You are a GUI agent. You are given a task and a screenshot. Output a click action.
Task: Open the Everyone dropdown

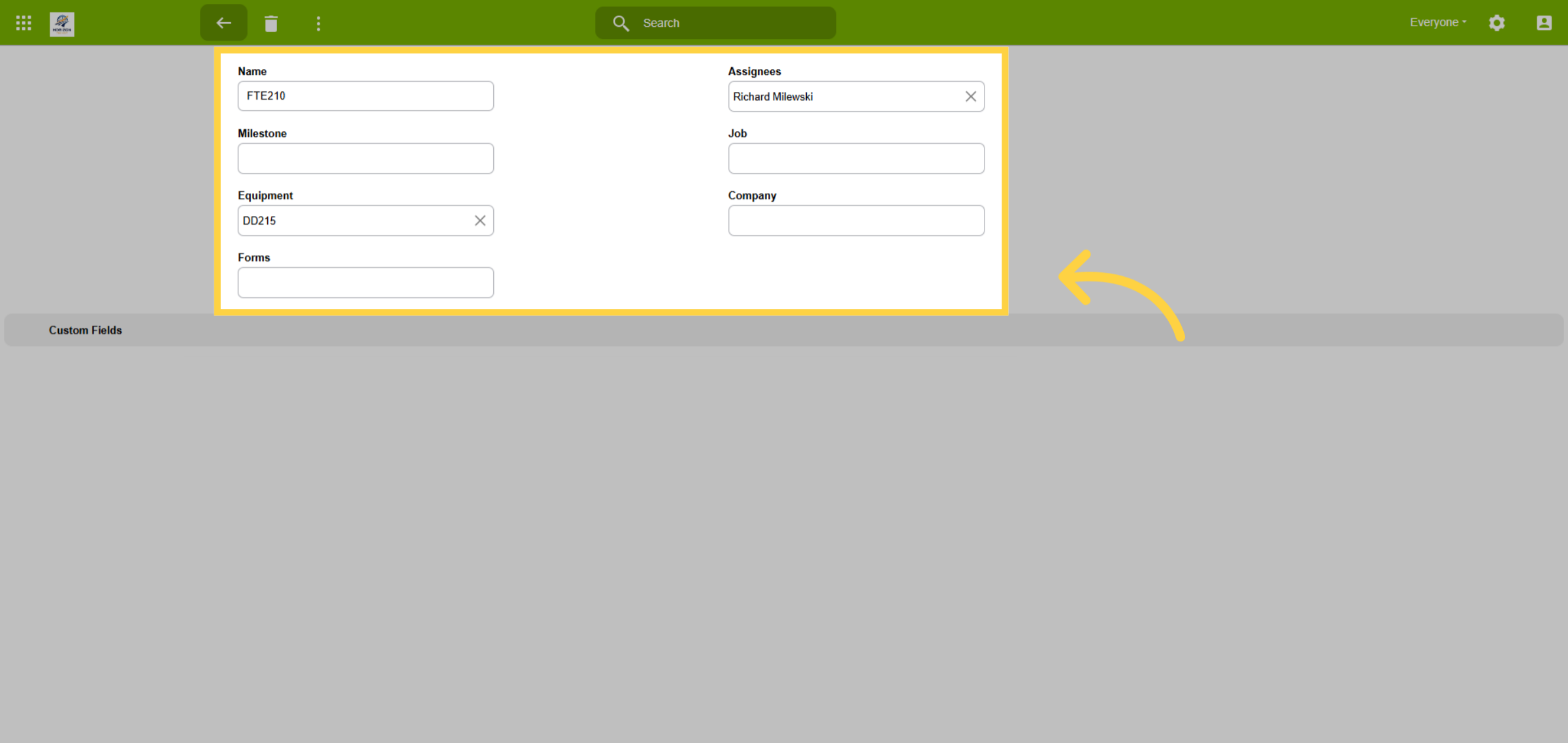click(1438, 22)
